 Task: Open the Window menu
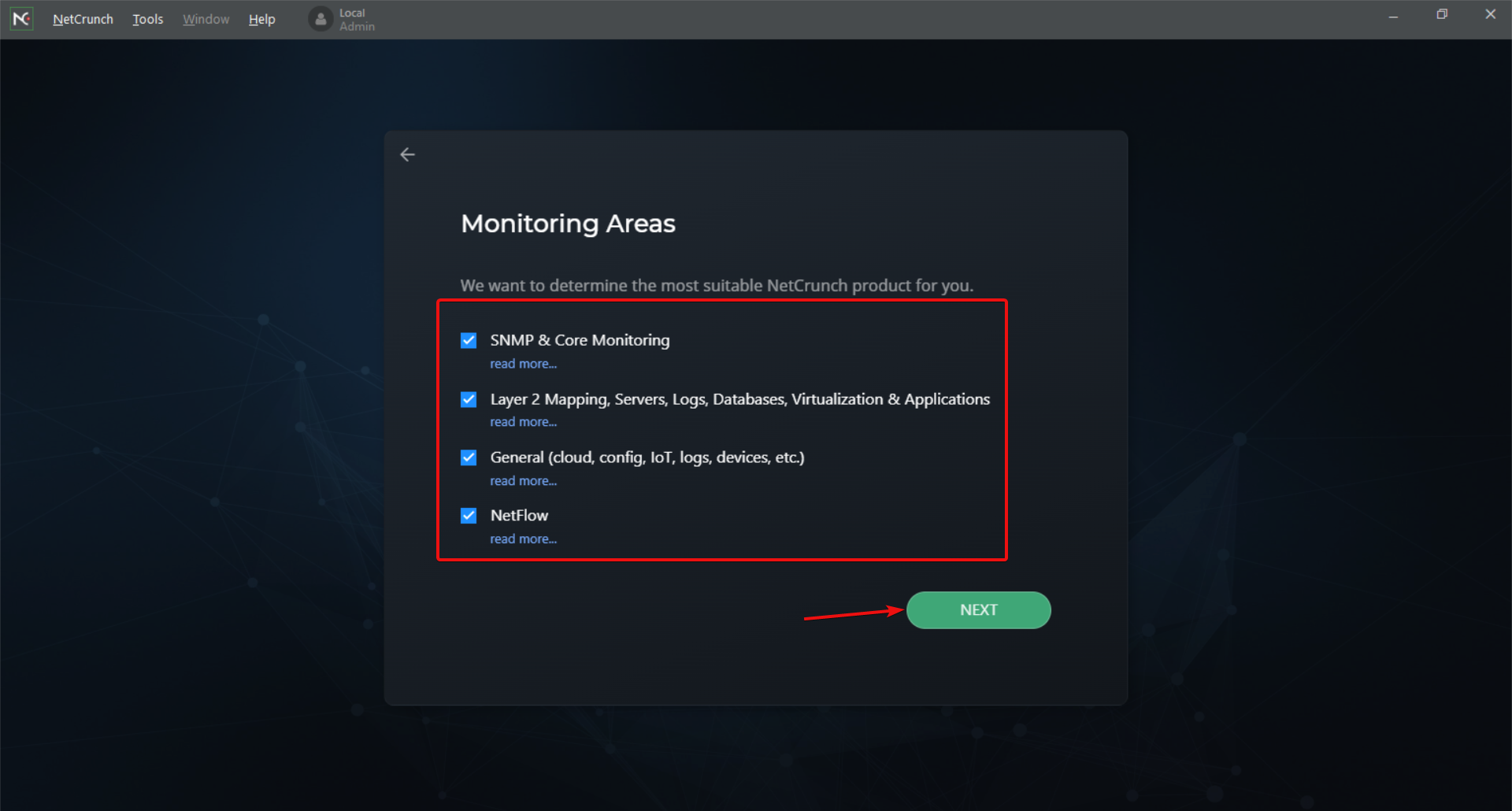click(206, 19)
